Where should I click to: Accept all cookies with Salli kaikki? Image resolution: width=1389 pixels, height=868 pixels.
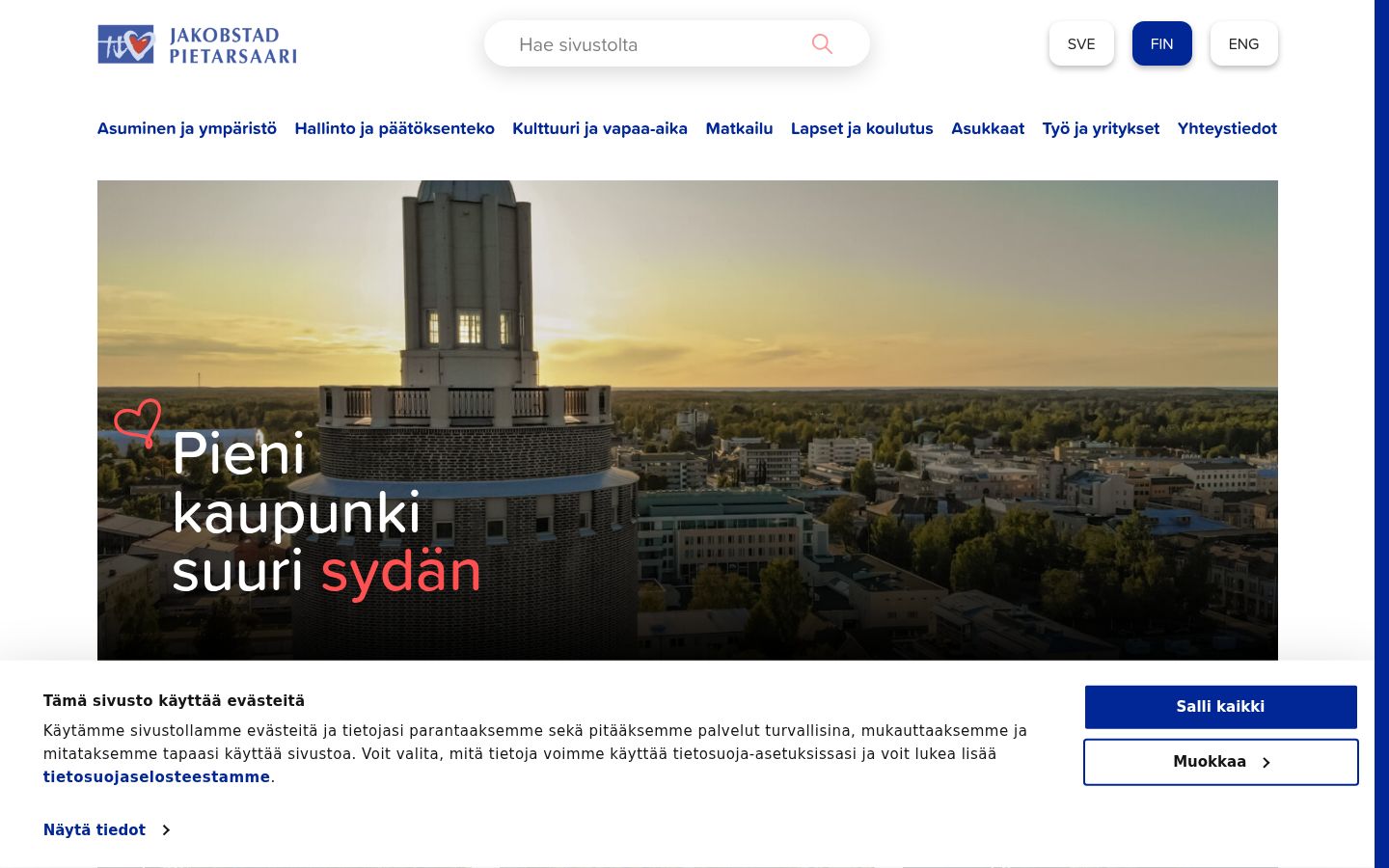tap(1220, 707)
